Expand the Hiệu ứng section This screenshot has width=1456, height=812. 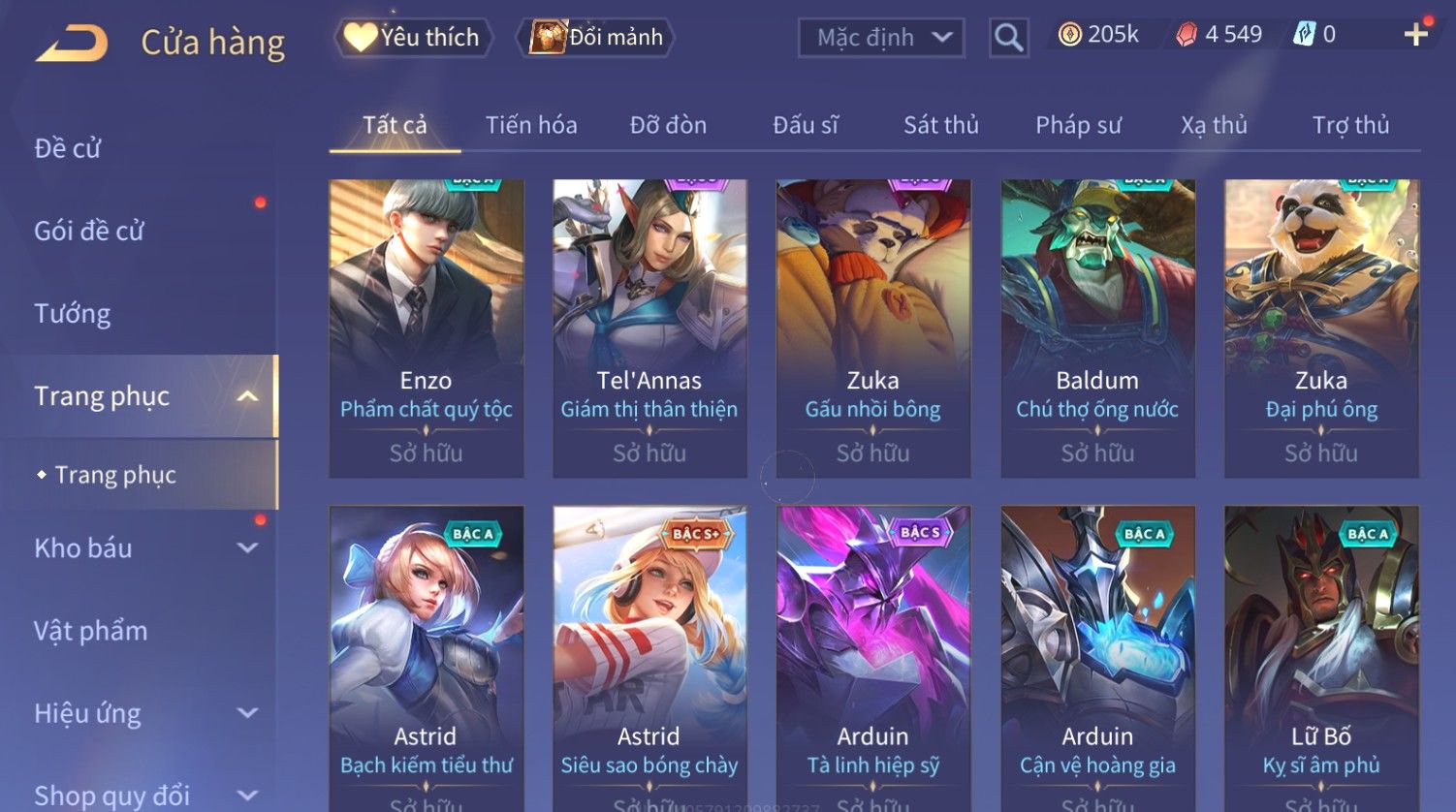point(247,713)
